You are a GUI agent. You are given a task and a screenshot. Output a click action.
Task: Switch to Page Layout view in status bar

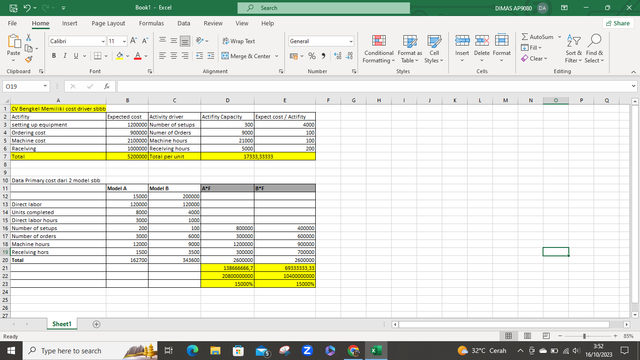click(x=527, y=336)
